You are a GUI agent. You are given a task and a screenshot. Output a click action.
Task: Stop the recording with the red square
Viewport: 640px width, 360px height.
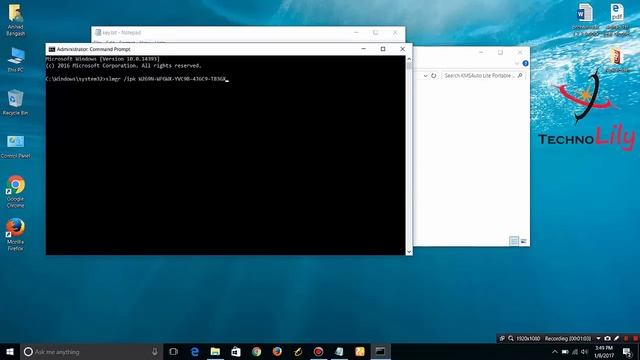tap(636, 338)
